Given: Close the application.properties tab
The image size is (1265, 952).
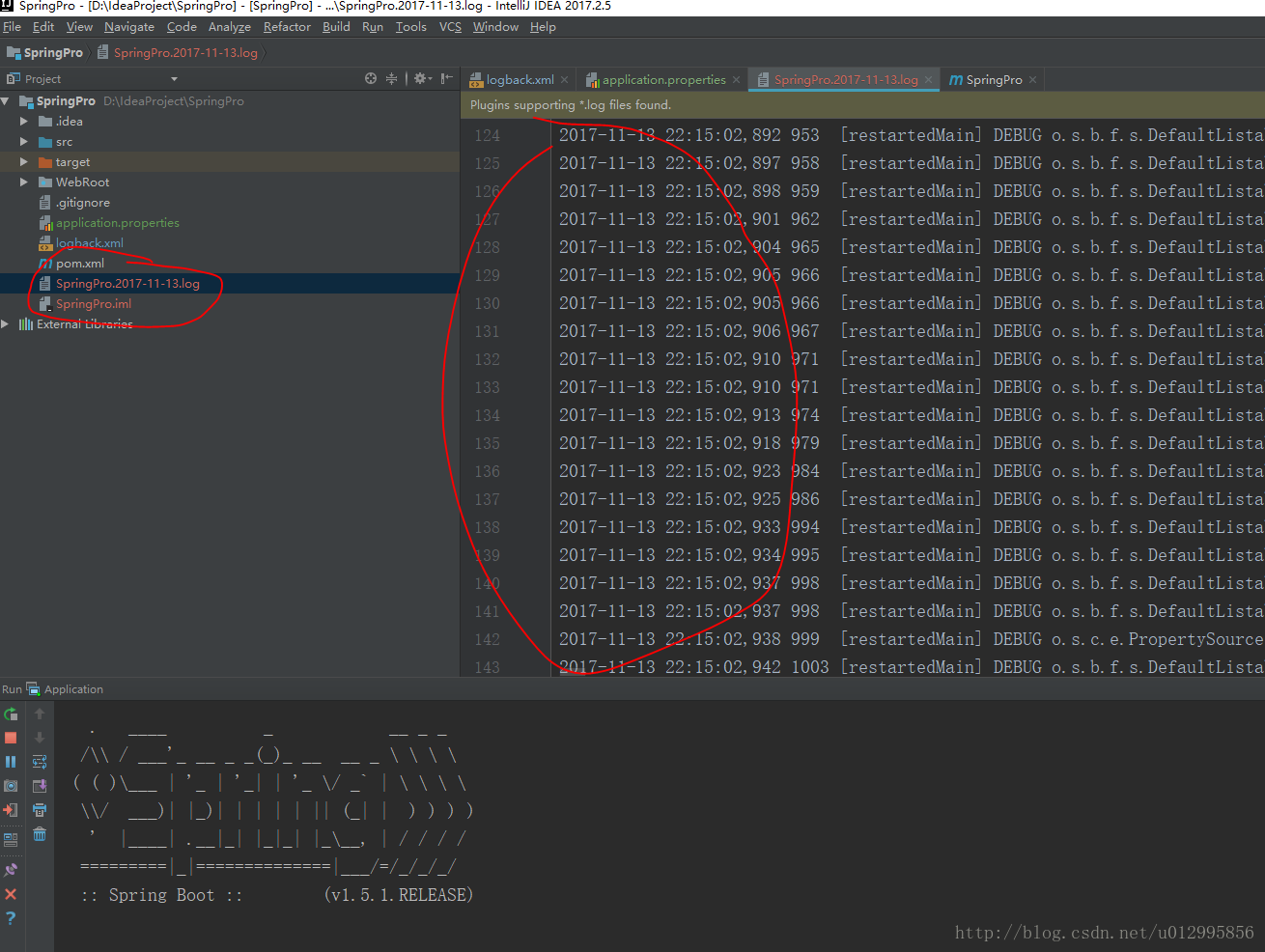Looking at the screenshot, I should [x=736, y=79].
